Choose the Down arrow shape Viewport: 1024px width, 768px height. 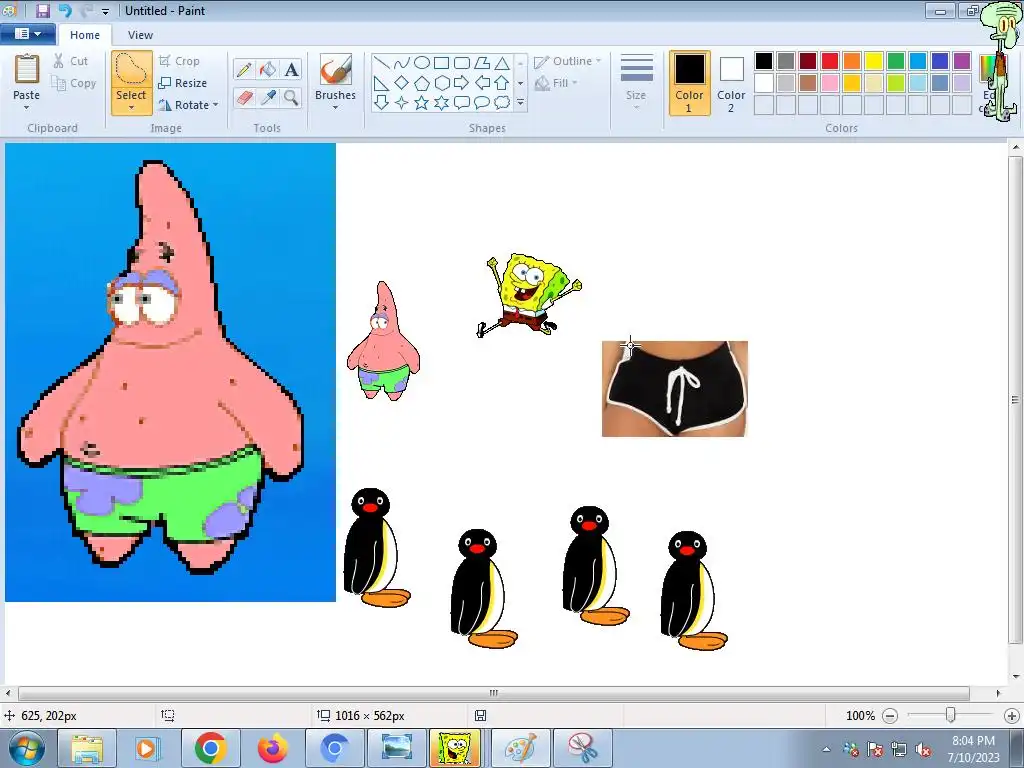382,103
